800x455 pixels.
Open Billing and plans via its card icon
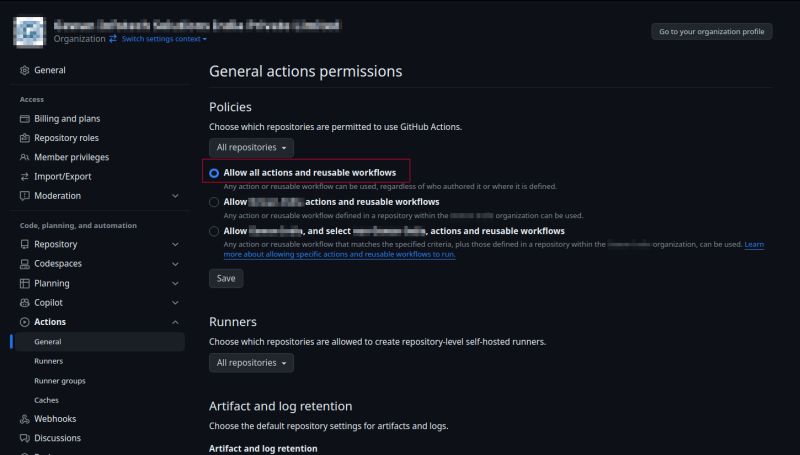pyautogui.click(x=24, y=119)
